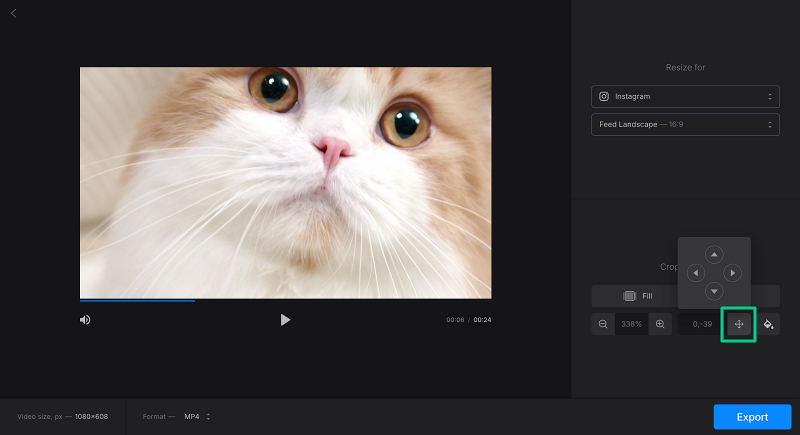This screenshot has width=800, height=435.
Task: Play the cat video
Action: [x=285, y=320]
